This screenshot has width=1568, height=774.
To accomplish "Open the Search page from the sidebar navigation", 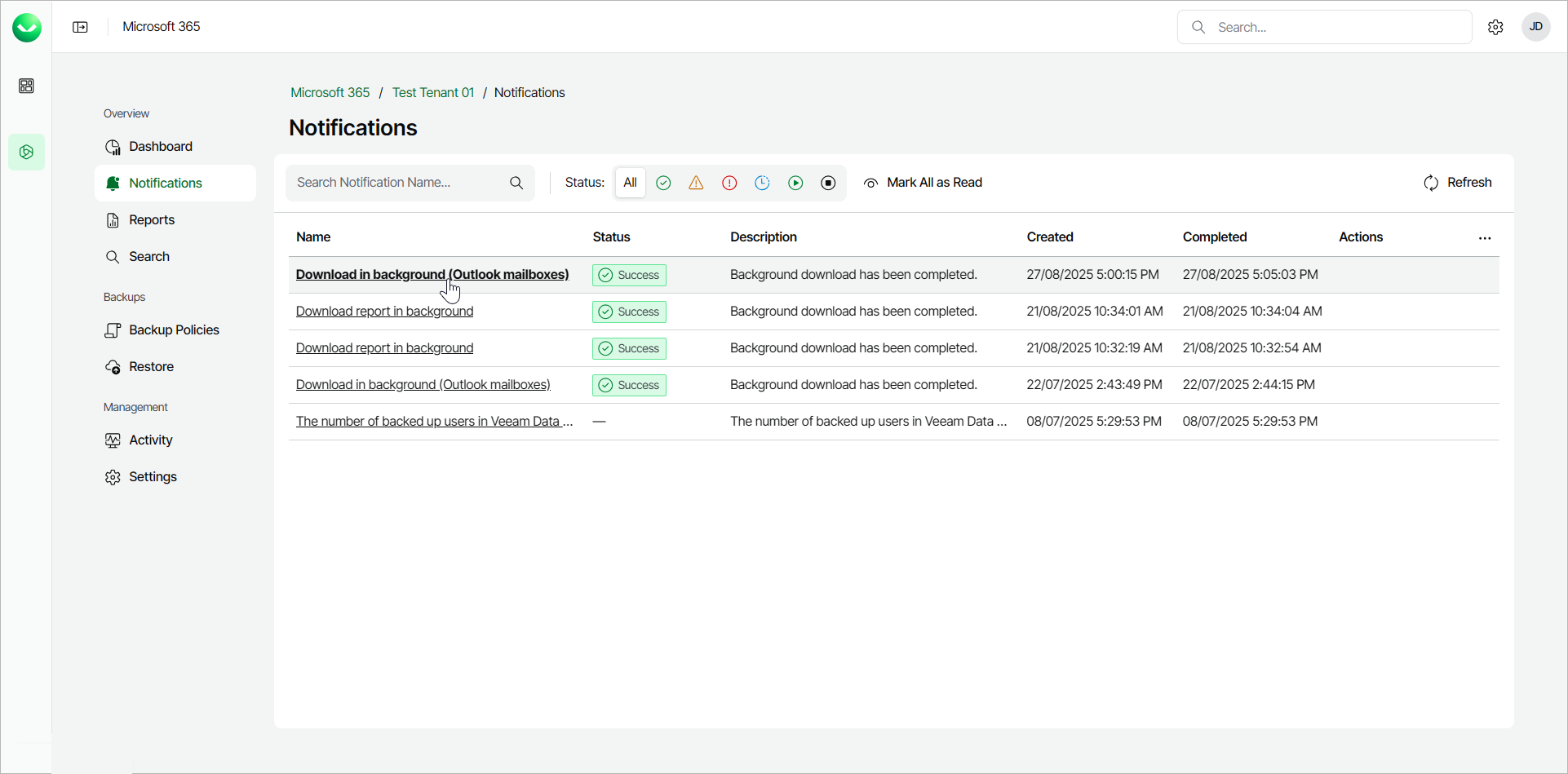I will coord(175,257).
